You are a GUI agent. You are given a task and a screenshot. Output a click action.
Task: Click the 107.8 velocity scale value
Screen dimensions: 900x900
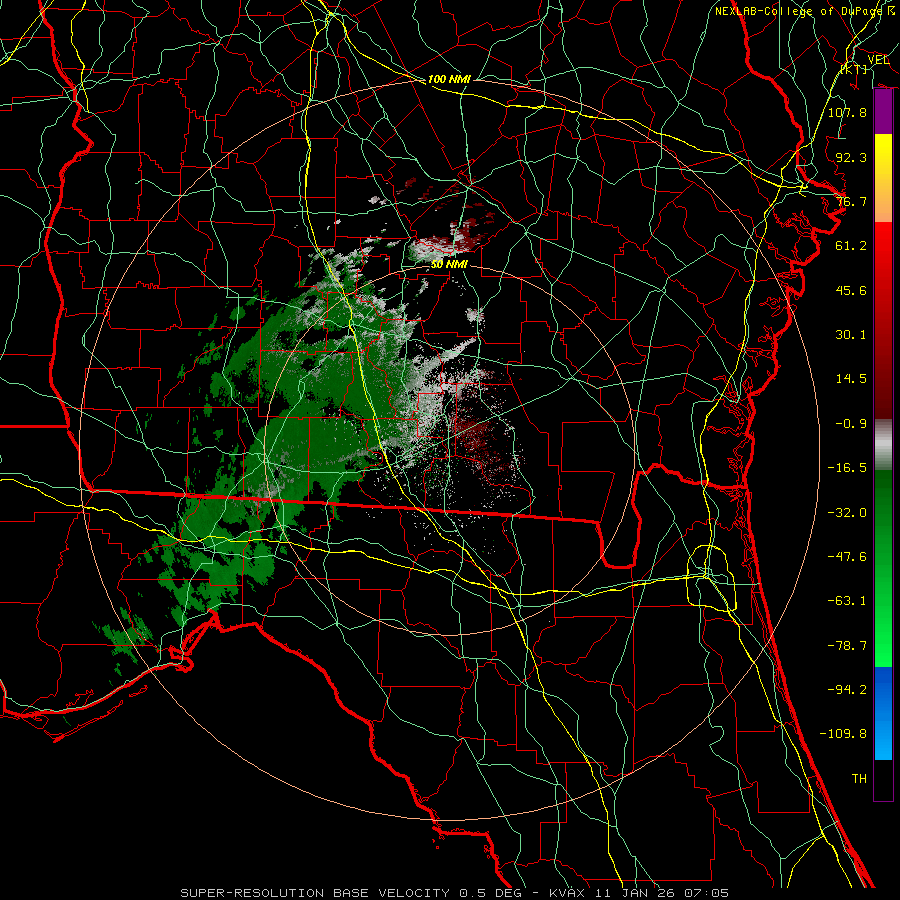847,112
